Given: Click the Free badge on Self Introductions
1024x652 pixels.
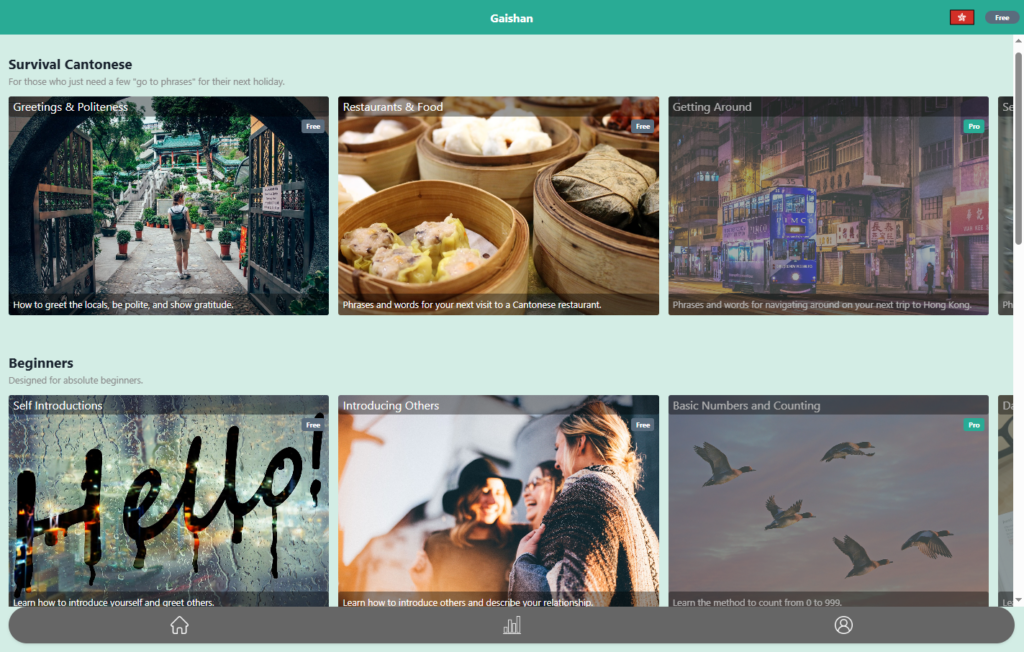Looking at the screenshot, I should pyautogui.click(x=313, y=425).
